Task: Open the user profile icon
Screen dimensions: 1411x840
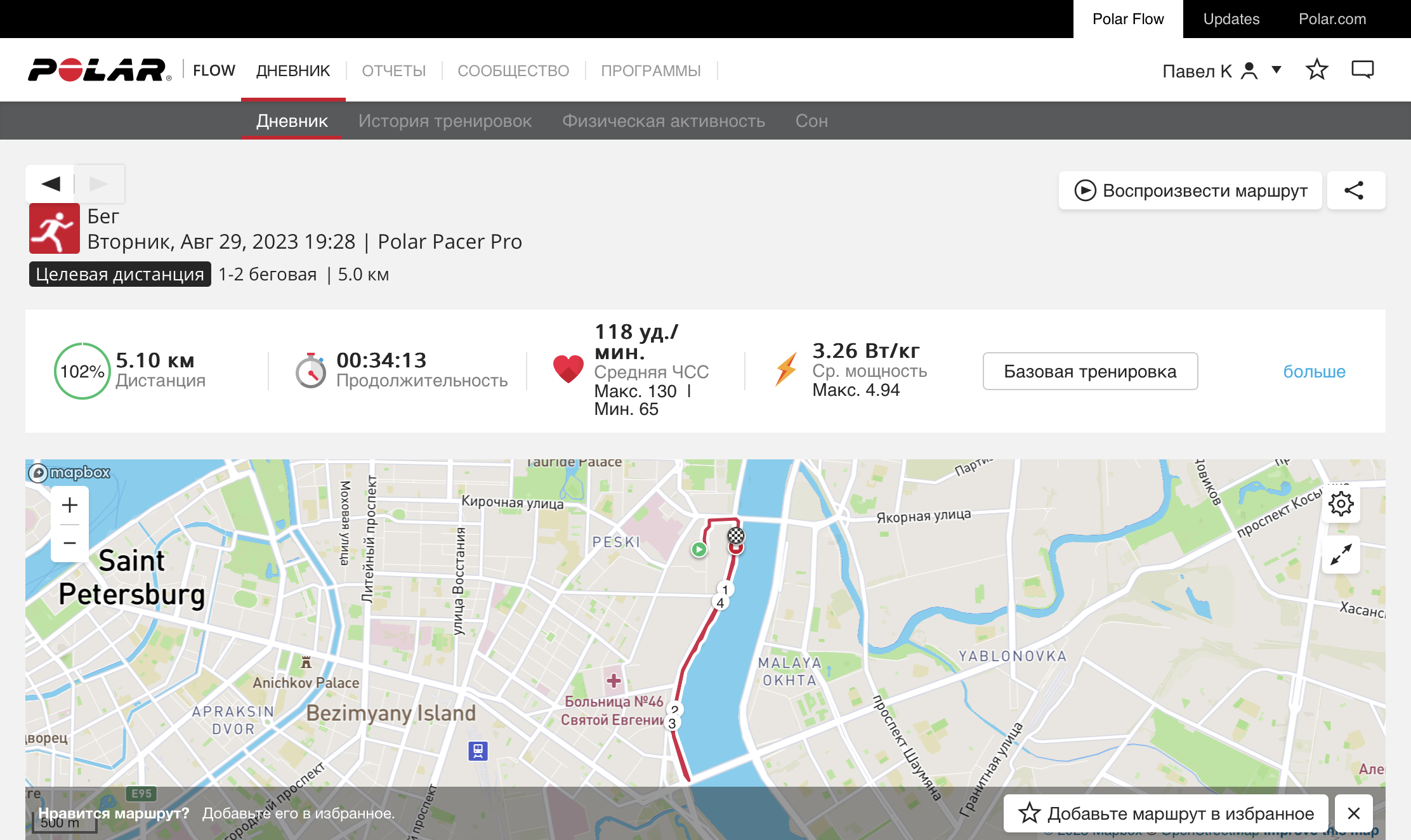Action: [1249, 70]
